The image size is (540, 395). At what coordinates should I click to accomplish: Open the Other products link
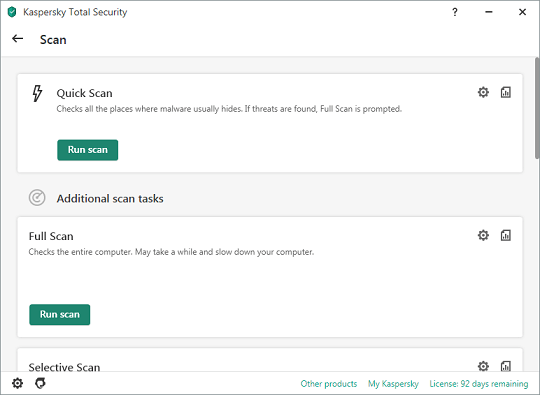pos(329,384)
